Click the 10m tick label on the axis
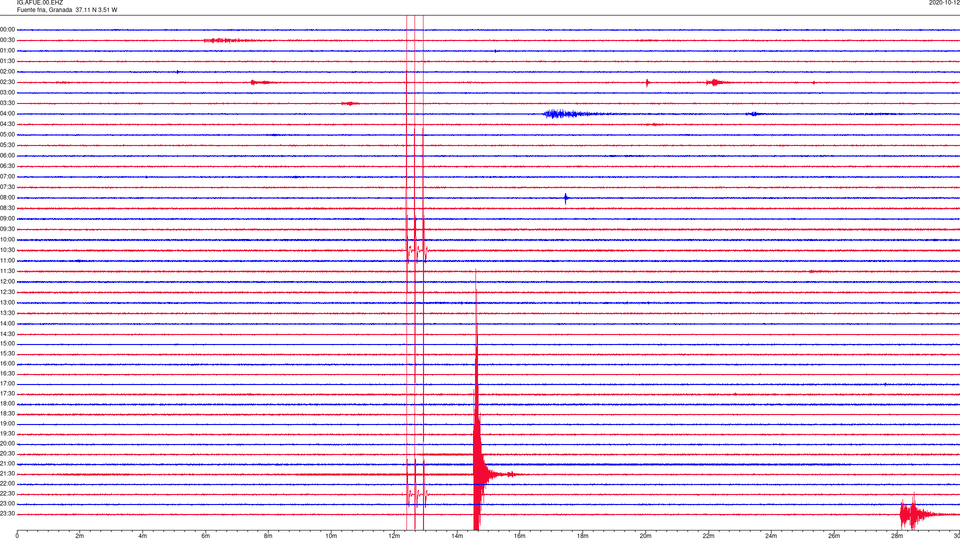 tap(331, 536)
